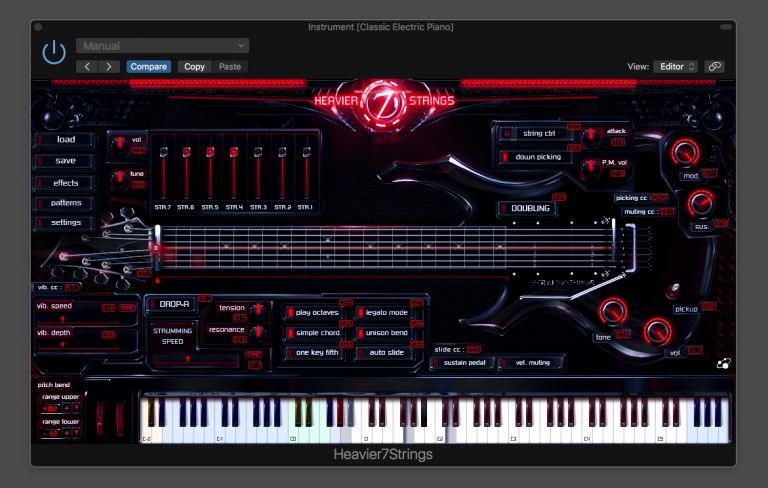Image resolution: width=768 pixels, height=488 pixels.
Task: Open the patterns page
Action: 65,203
